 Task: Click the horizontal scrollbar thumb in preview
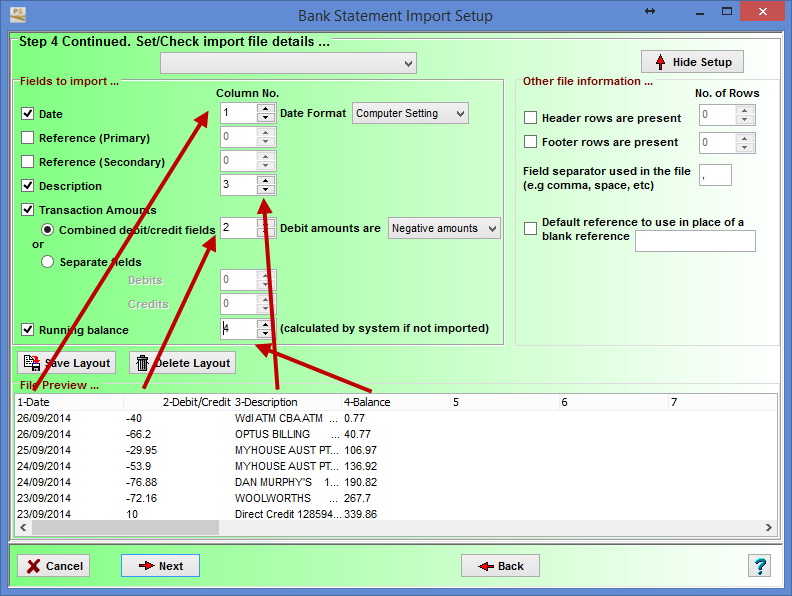pos(125,527)
